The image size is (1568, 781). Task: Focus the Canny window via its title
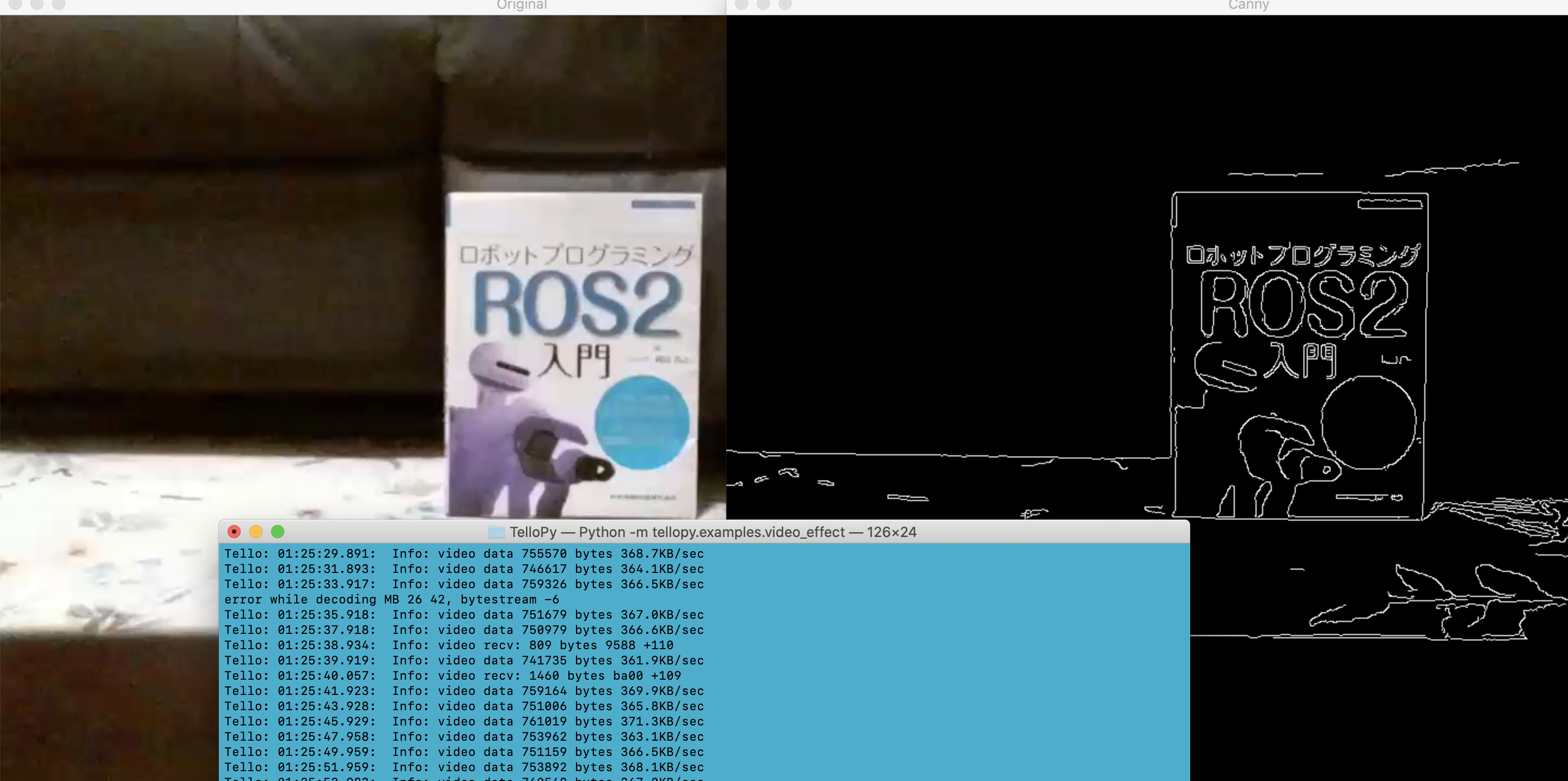click(x=1248, y=5)
